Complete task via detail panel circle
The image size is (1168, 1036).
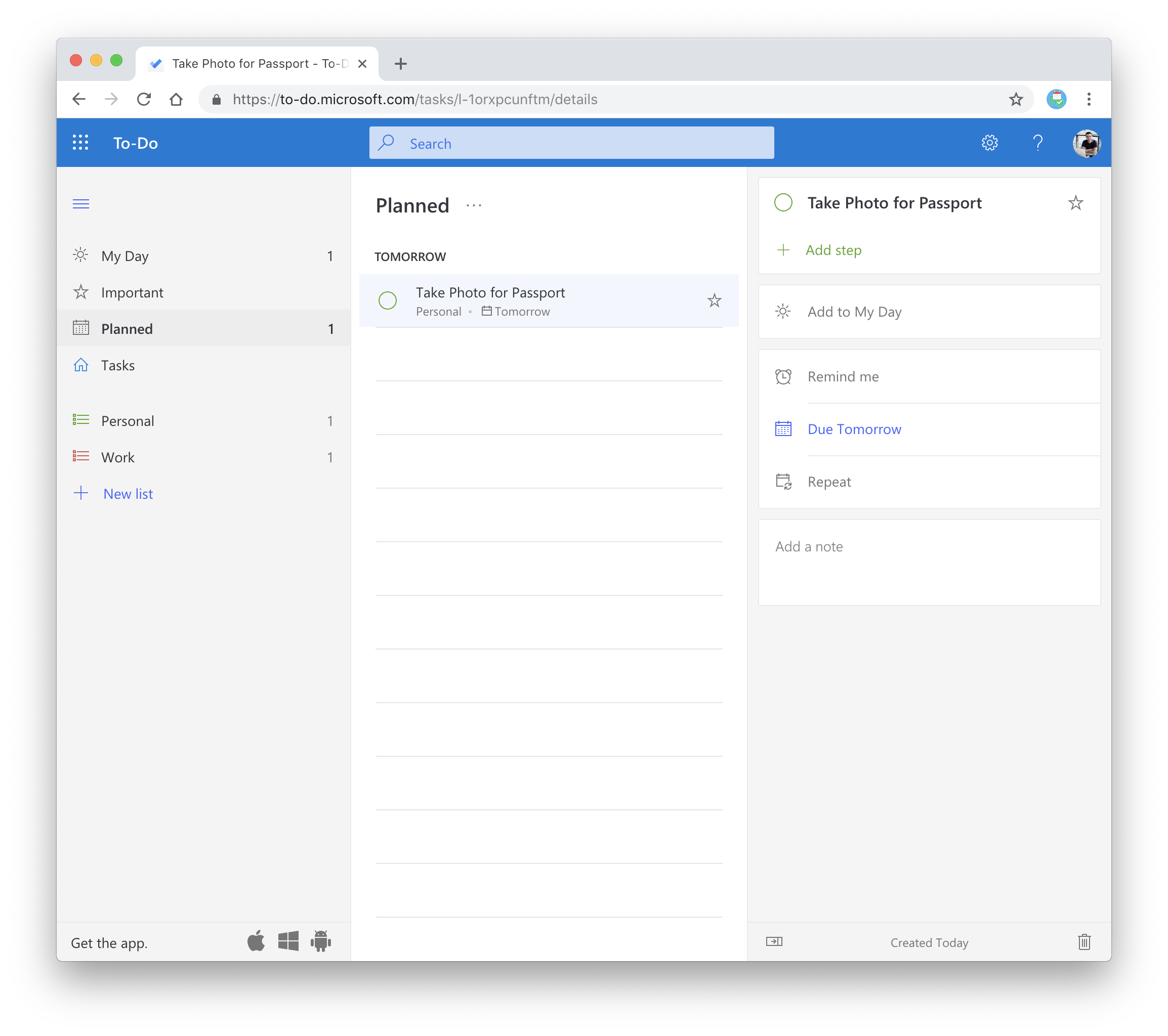coord(783,203)
